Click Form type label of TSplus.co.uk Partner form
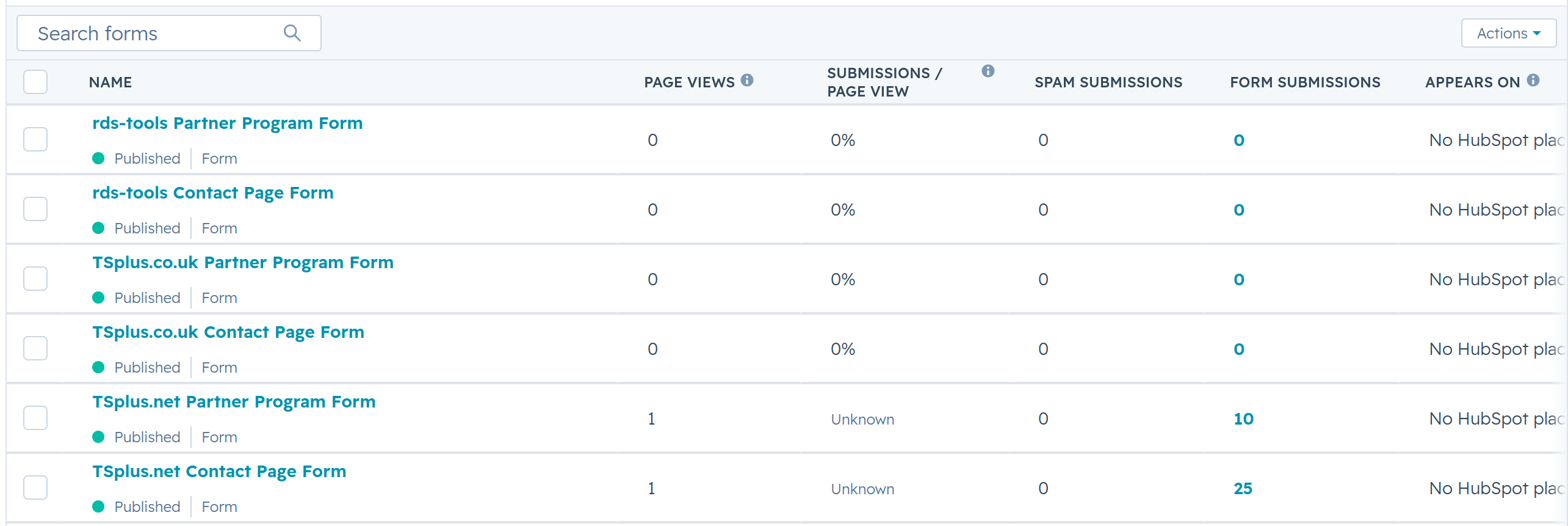This screenshot has height=526, width=1568. coord(219,298)
